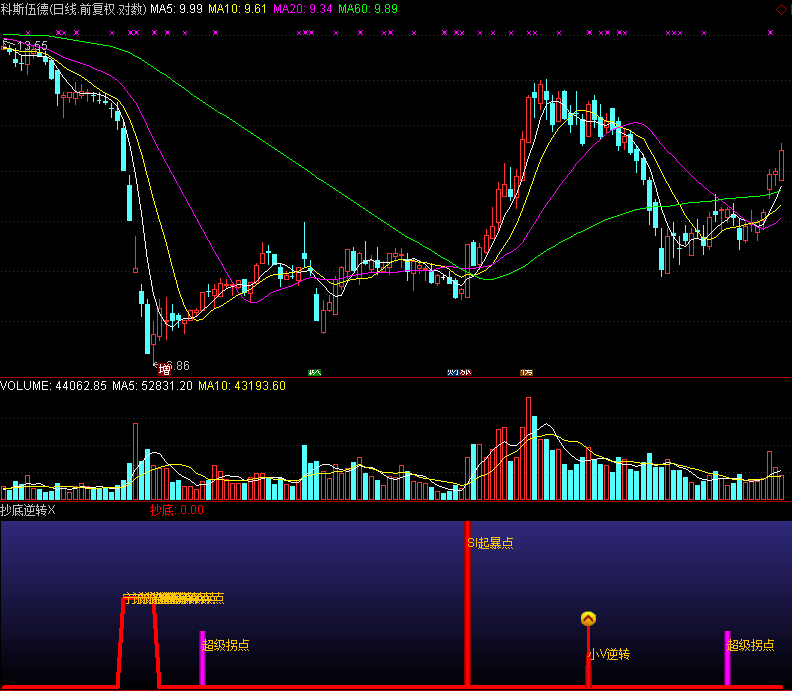Select the 抄底逆转X indicator name
This screenshot has width=792, height=691.
[28, 510]
